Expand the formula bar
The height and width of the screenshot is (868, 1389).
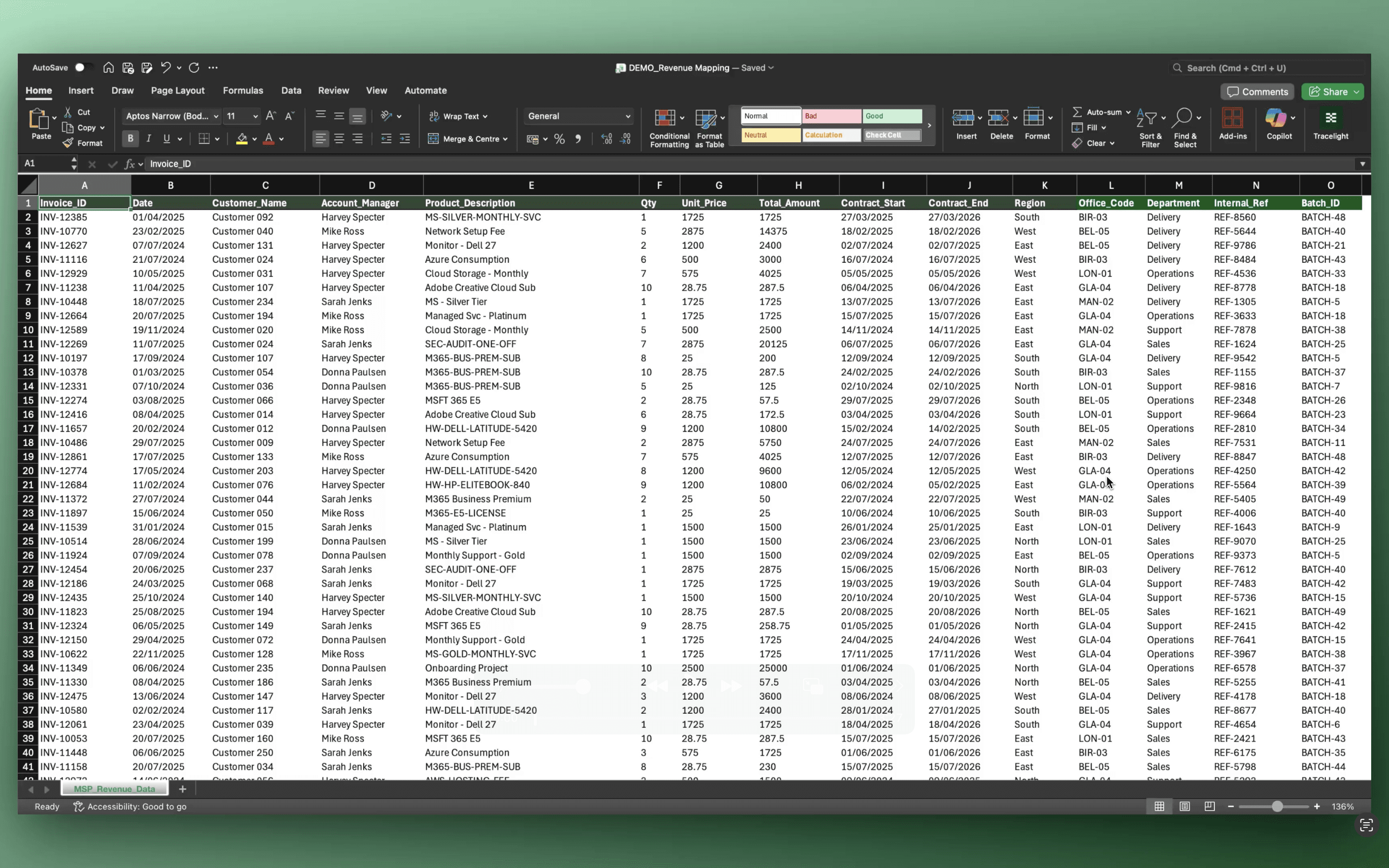(1362, 164)
